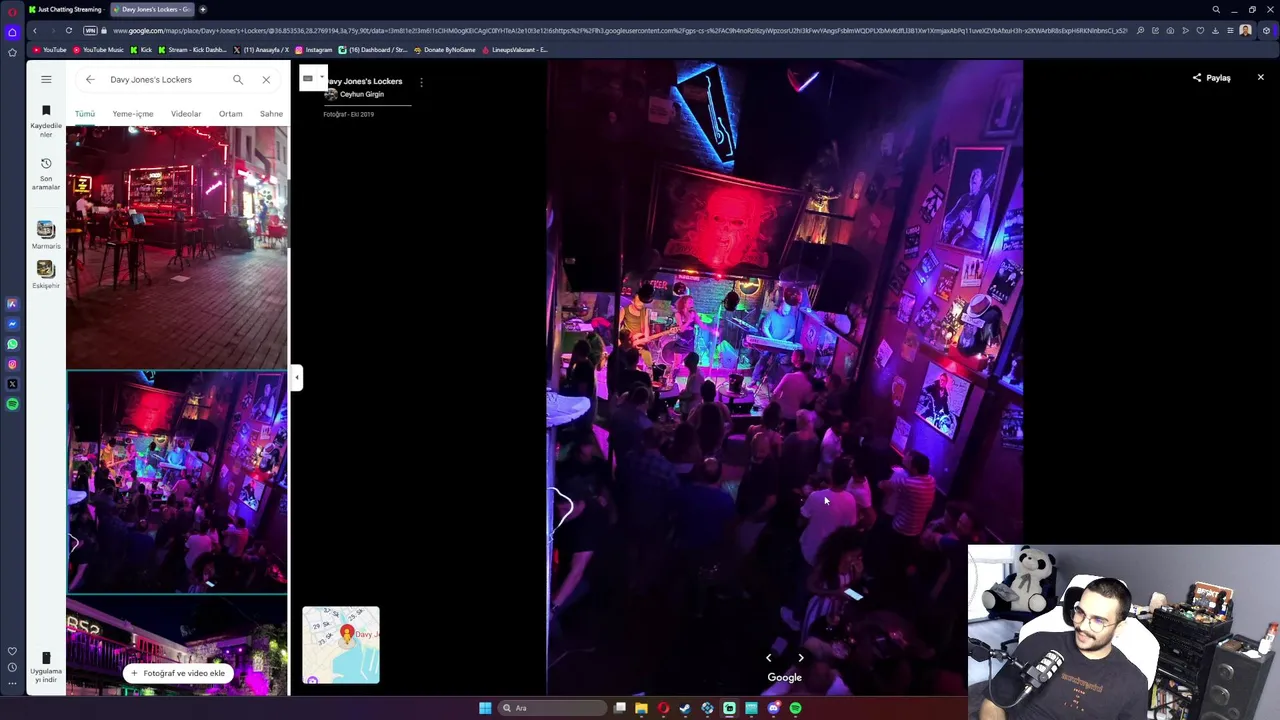Click Uygulamayı indir get app button

coord(46,668)
